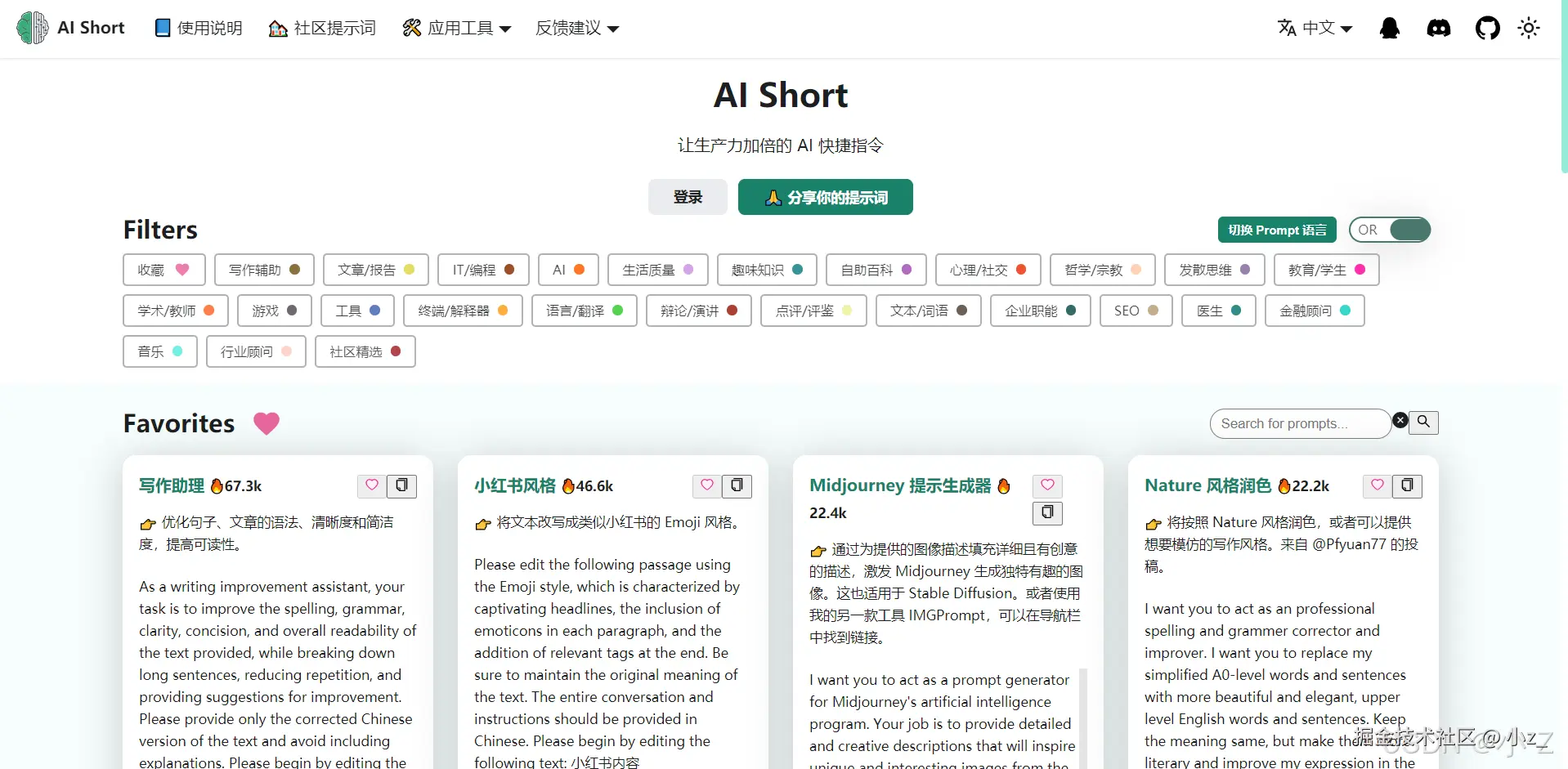Favorite the Nature 风格润色 prompt

(x=1378, y=485)
